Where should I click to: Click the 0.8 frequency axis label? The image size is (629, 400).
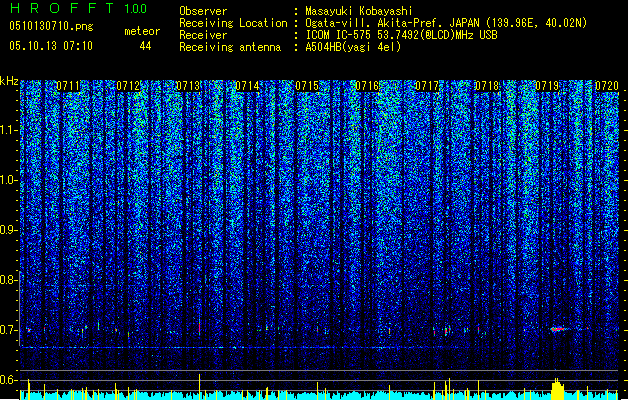pos(9,280)
